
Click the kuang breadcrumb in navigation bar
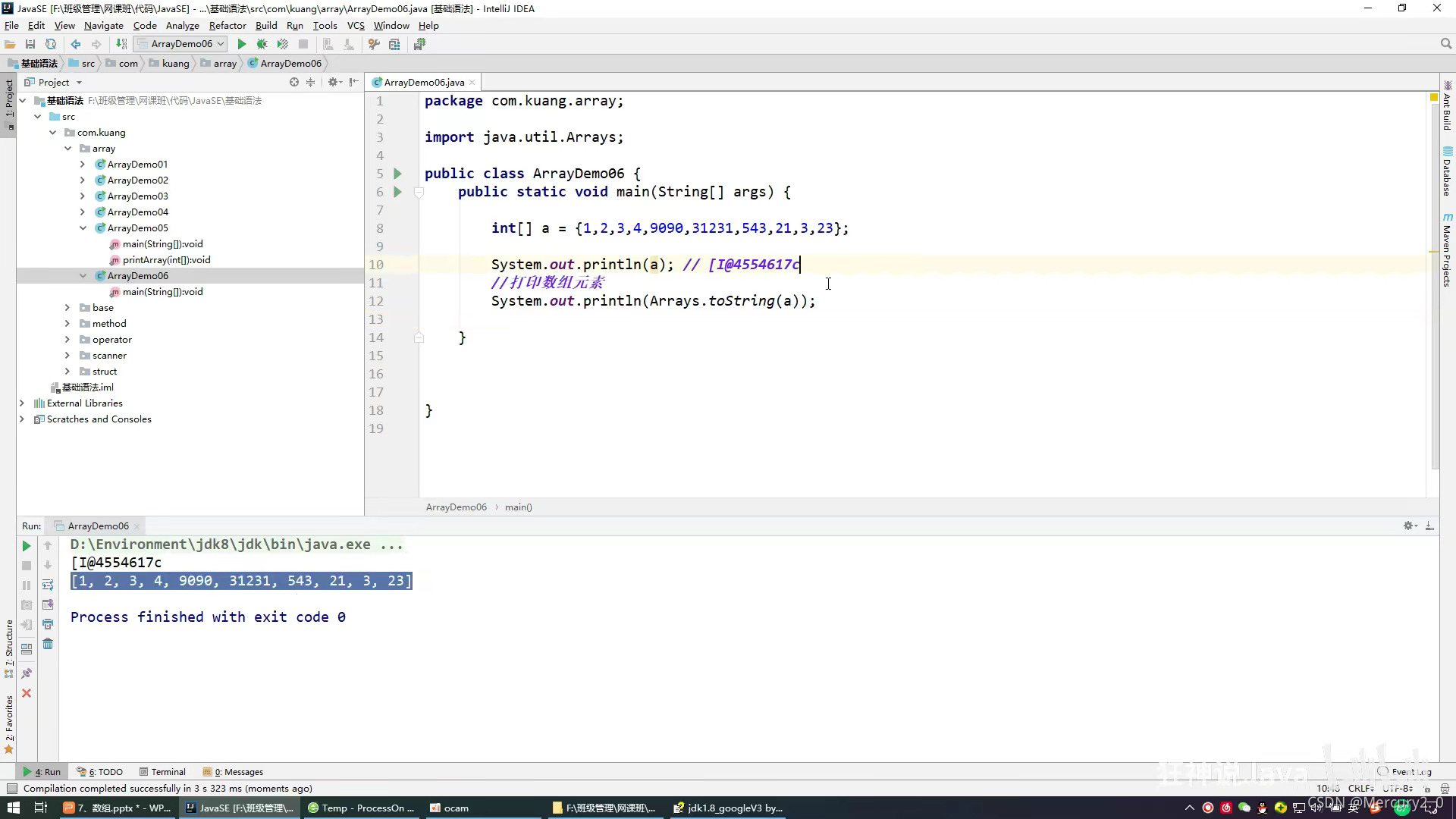pos(169,64)
